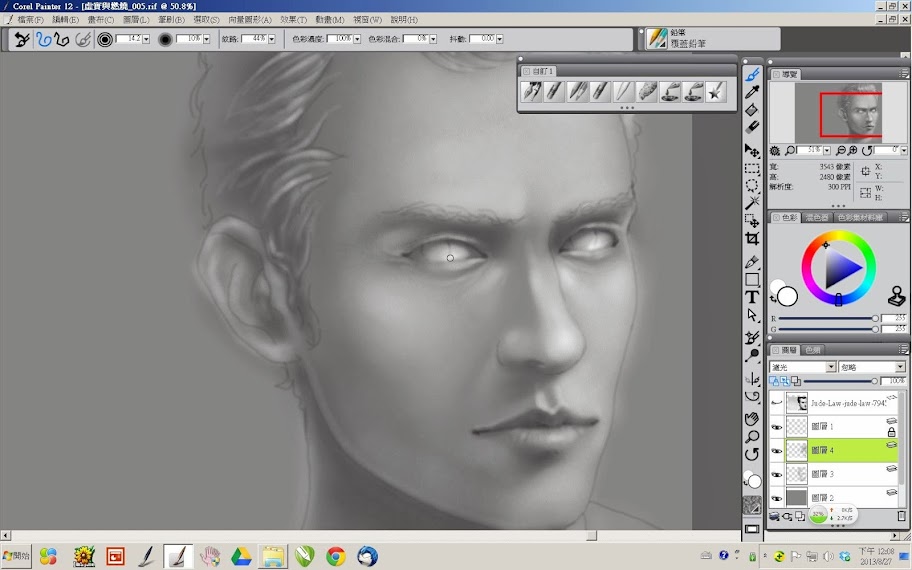This screenshot has height=570, width=912.
Task: Select the Lasso selection tool
Action: 752,186
